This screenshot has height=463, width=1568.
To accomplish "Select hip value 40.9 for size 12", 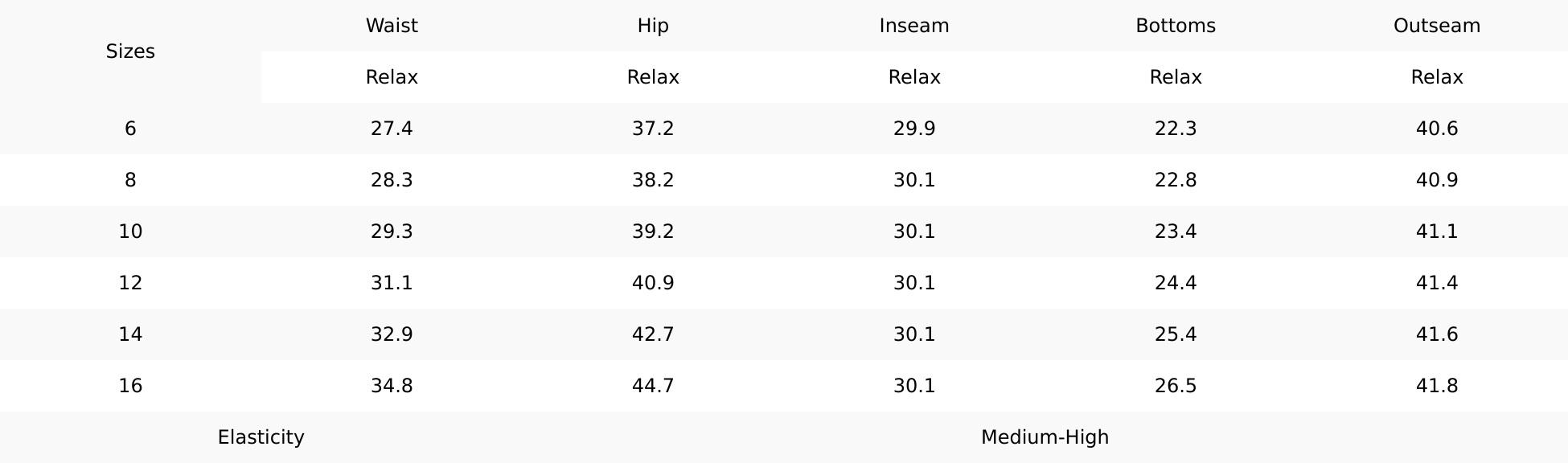I will (653, 283).
